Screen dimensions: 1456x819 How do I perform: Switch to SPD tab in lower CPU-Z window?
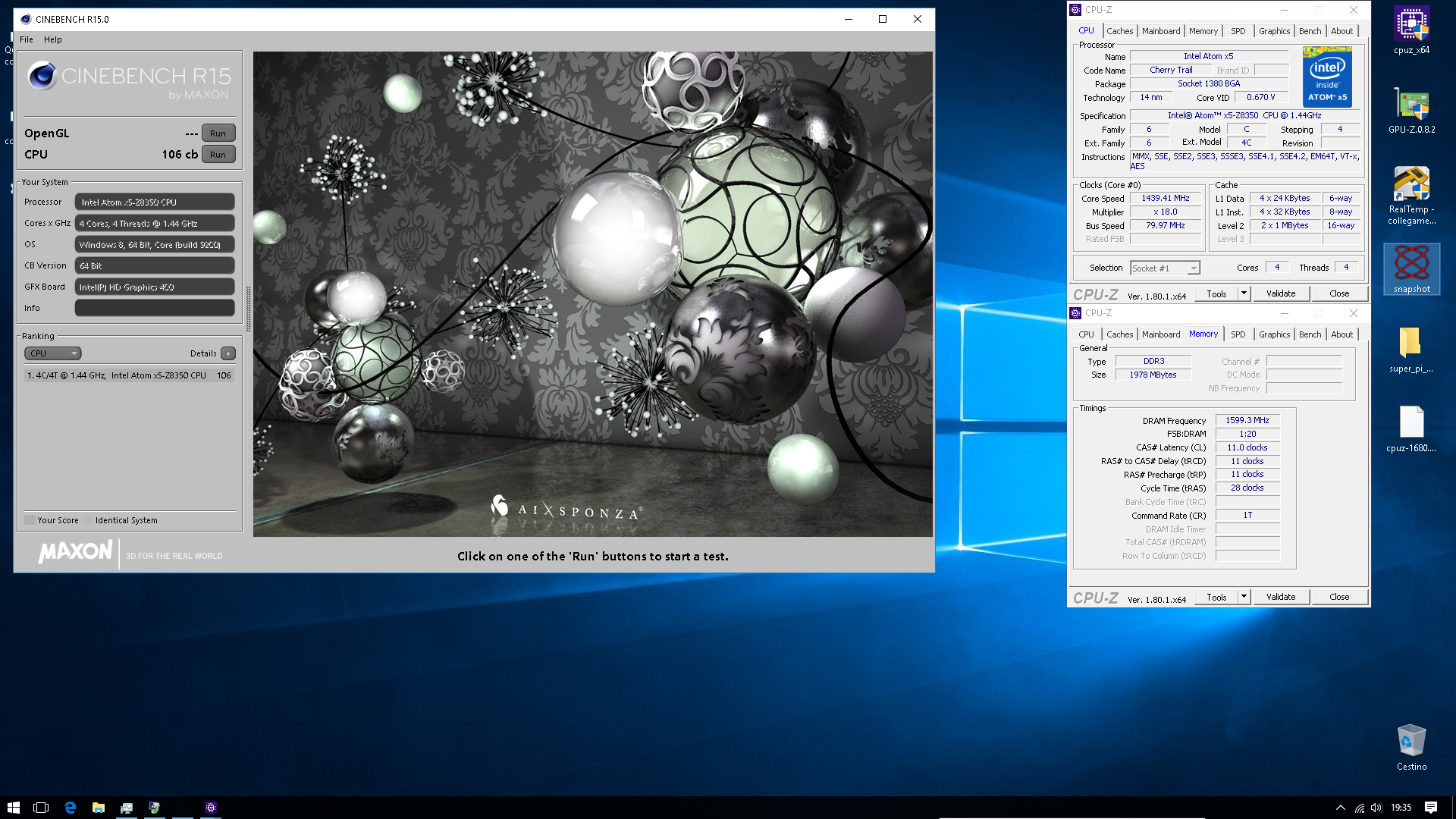coord(1238,334)
